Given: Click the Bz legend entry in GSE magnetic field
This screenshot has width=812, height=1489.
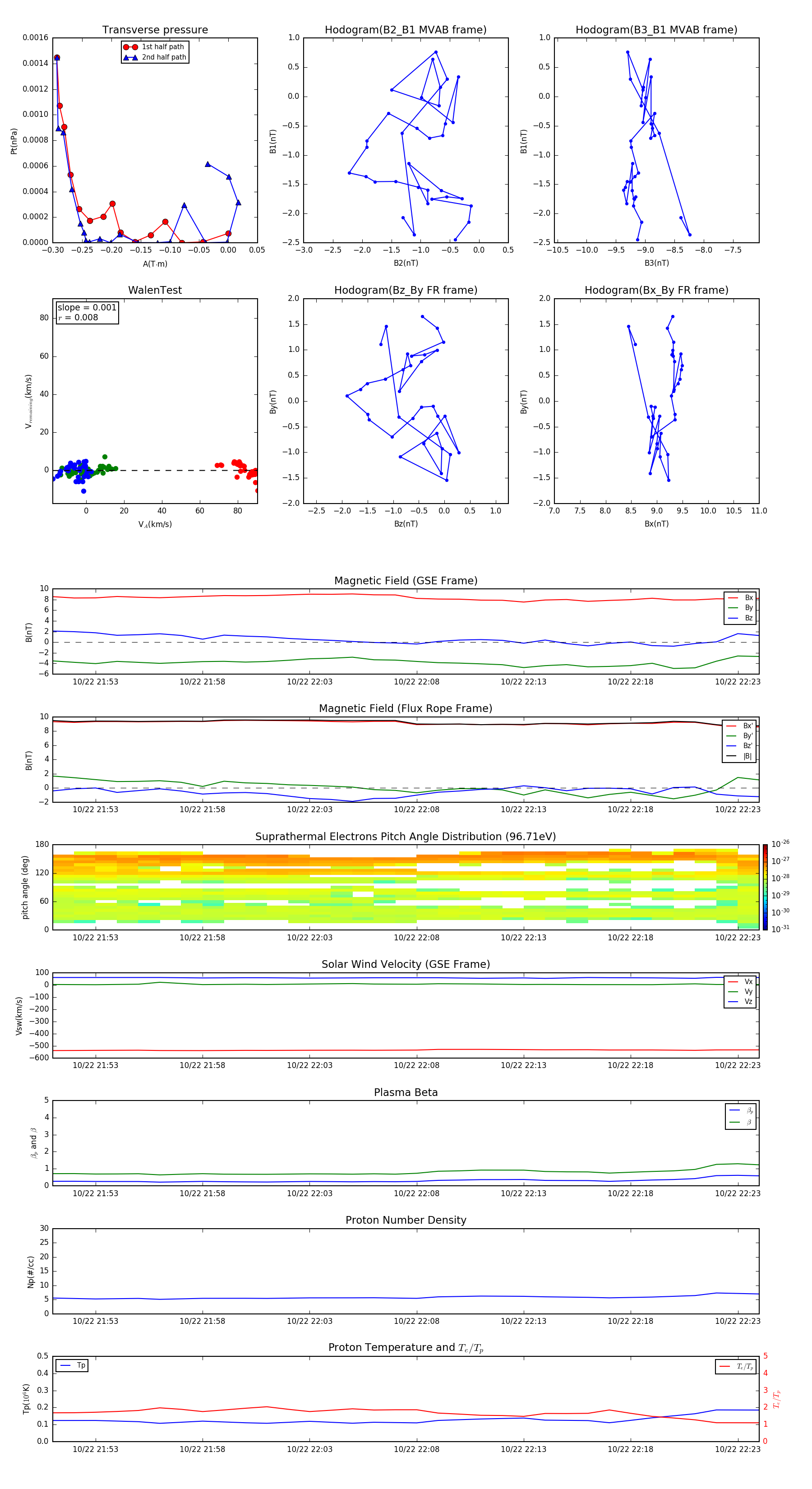Looking at the screenshot, I should (x=741, y=618).
